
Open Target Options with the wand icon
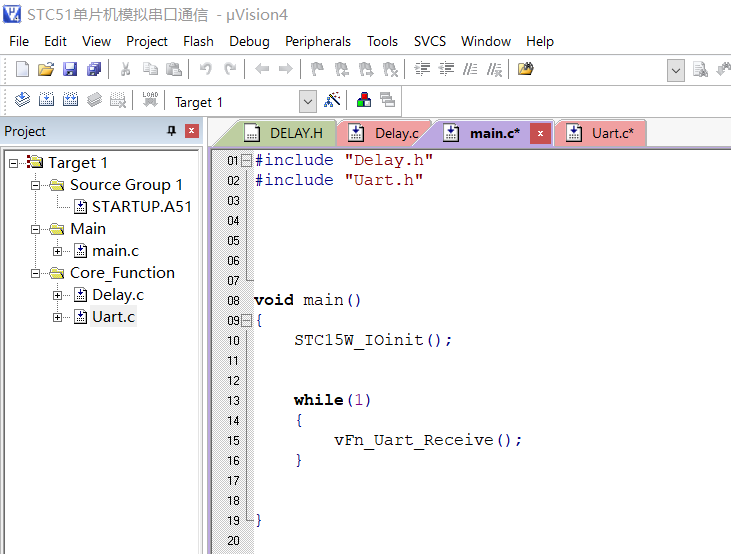tap(332, 99)
